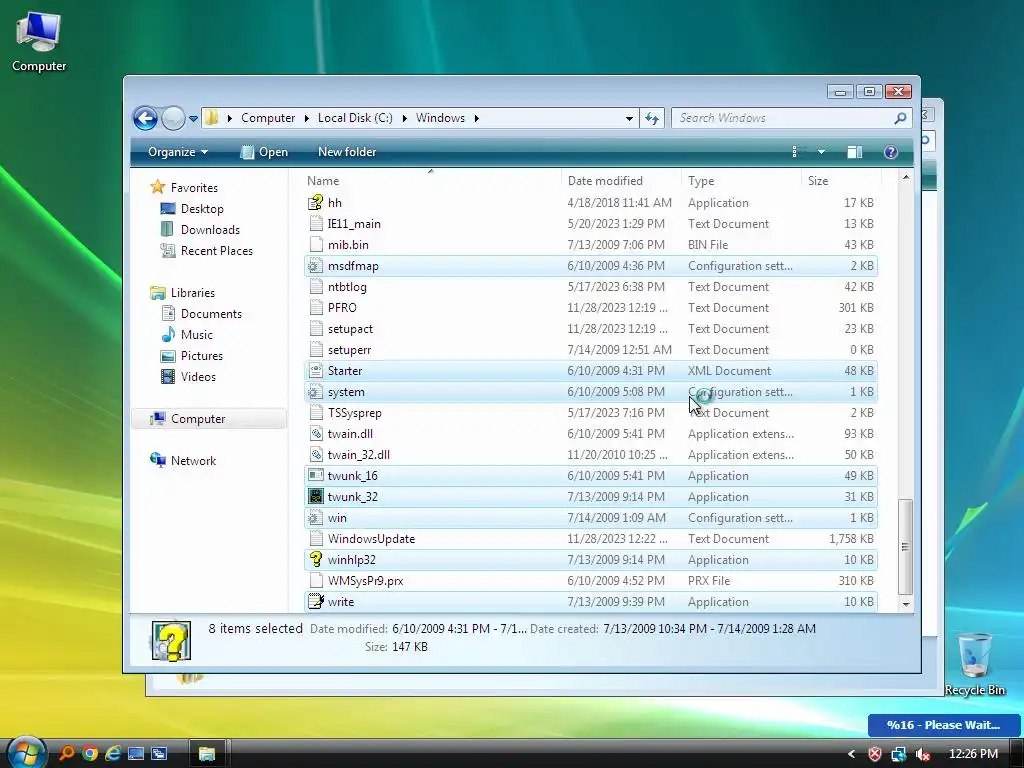The image size is (1024, 768).
Task: Open the address bar history dropdown
Action: tap(629, 118)
